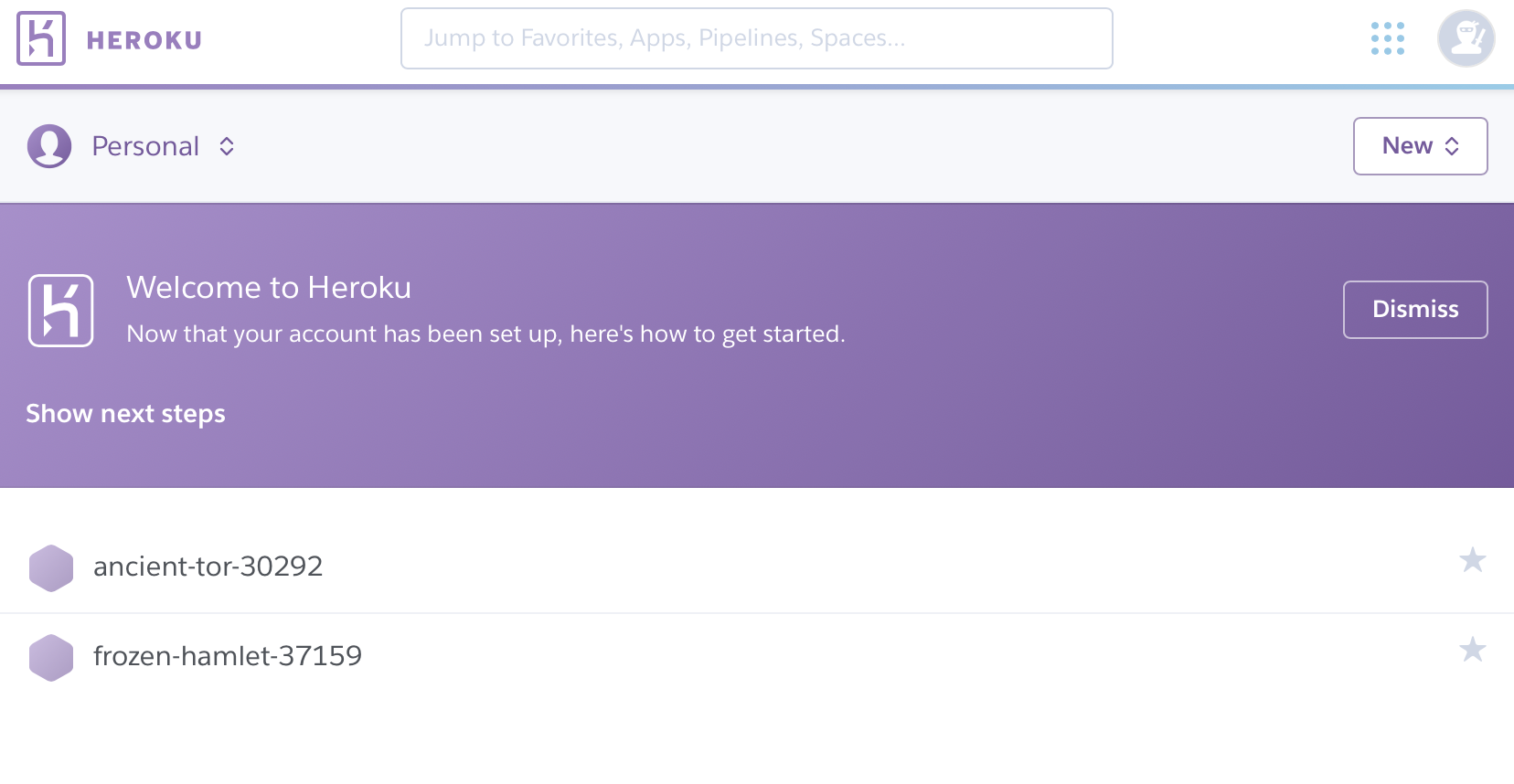Open the user avatar account menu

(1466, 38)
